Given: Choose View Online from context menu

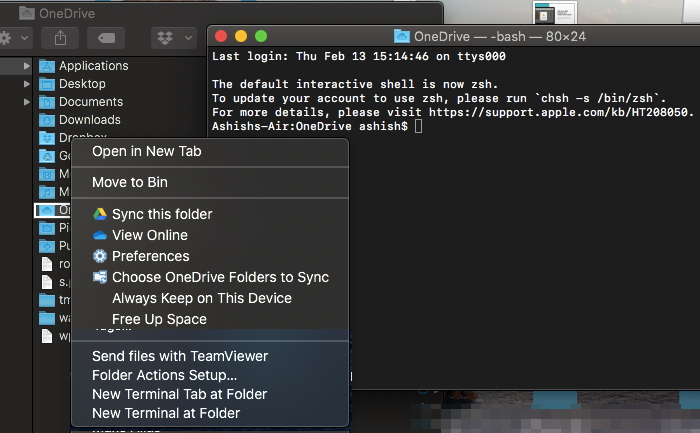Looking at the screenshot, I should coord(210,235).
